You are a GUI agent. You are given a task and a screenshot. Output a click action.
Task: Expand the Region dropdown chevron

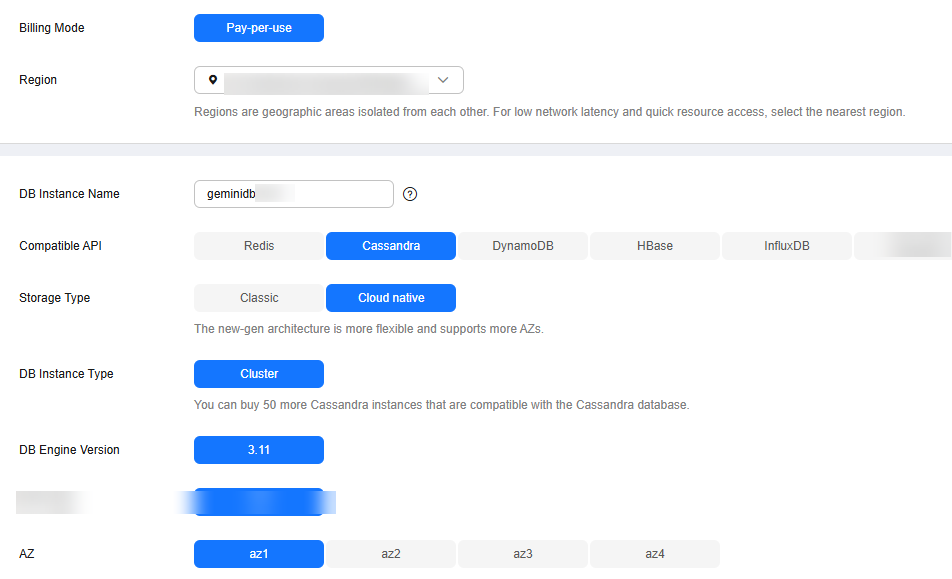[443, 80]
